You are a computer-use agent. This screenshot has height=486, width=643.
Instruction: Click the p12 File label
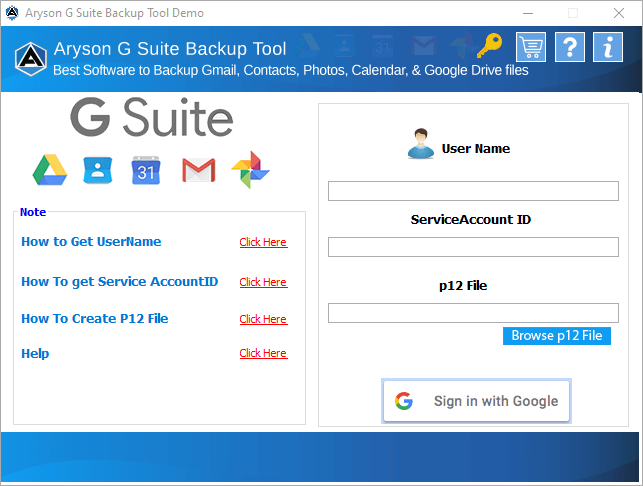point(463,285)
